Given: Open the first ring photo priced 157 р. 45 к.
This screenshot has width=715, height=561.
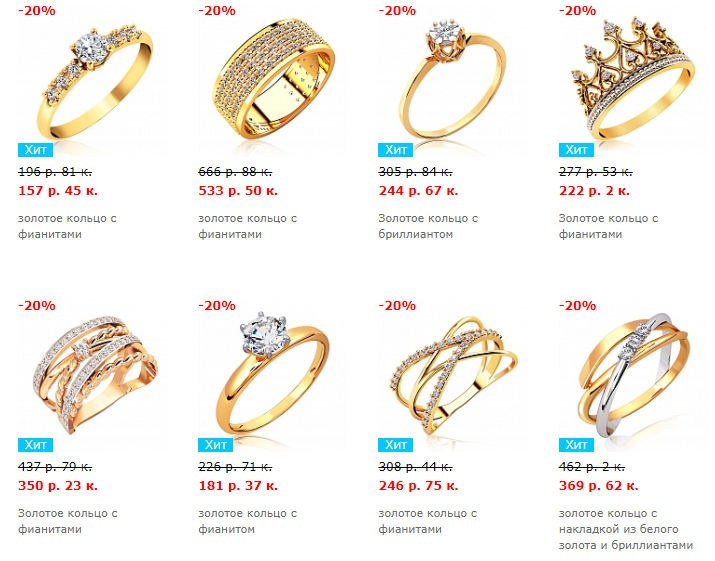Looking at the screenshot, I should coord(94,81).
